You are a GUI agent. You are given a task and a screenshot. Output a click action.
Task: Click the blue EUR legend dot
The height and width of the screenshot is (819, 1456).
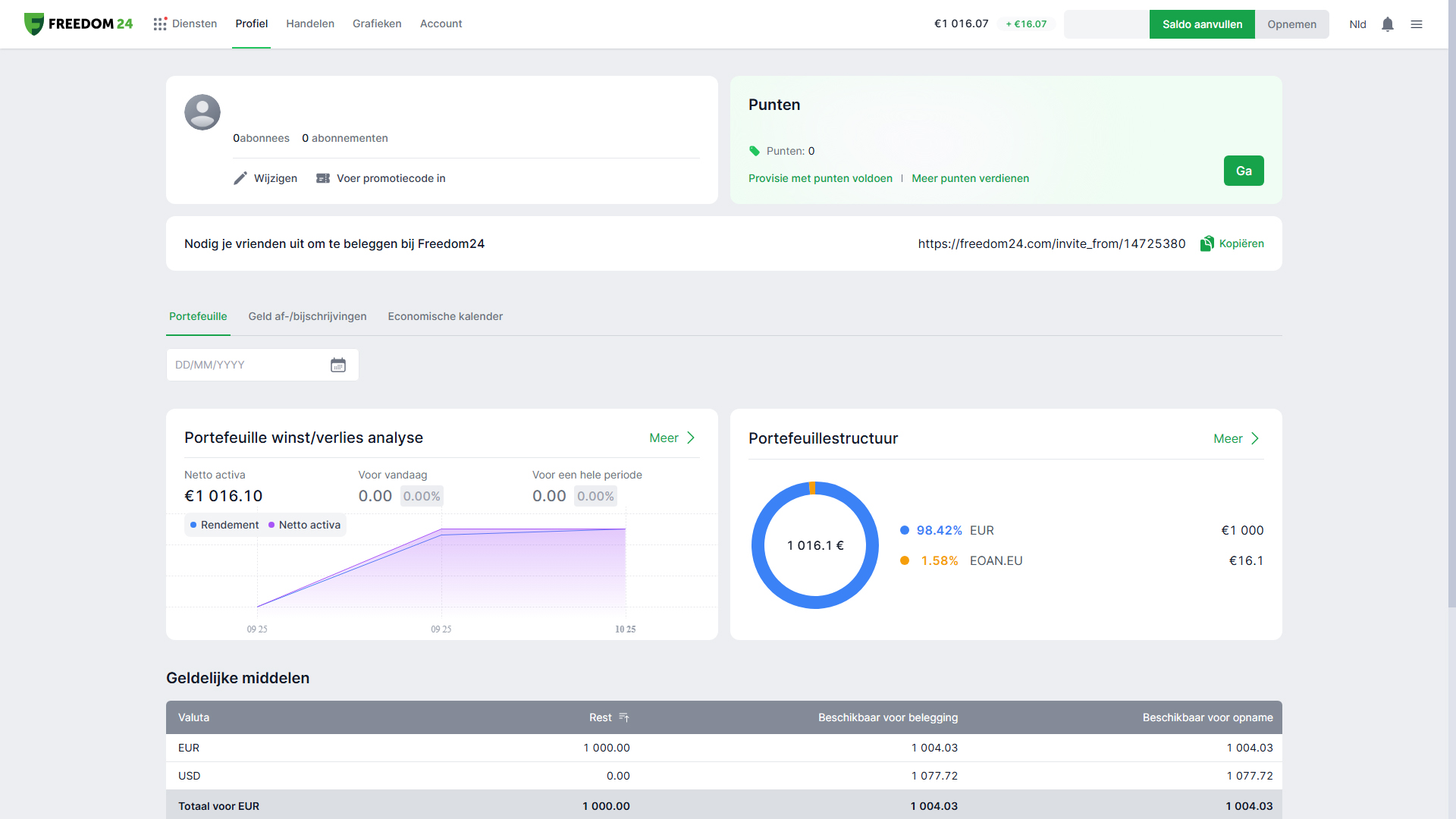pyautogui.click(x=904, y=530)
